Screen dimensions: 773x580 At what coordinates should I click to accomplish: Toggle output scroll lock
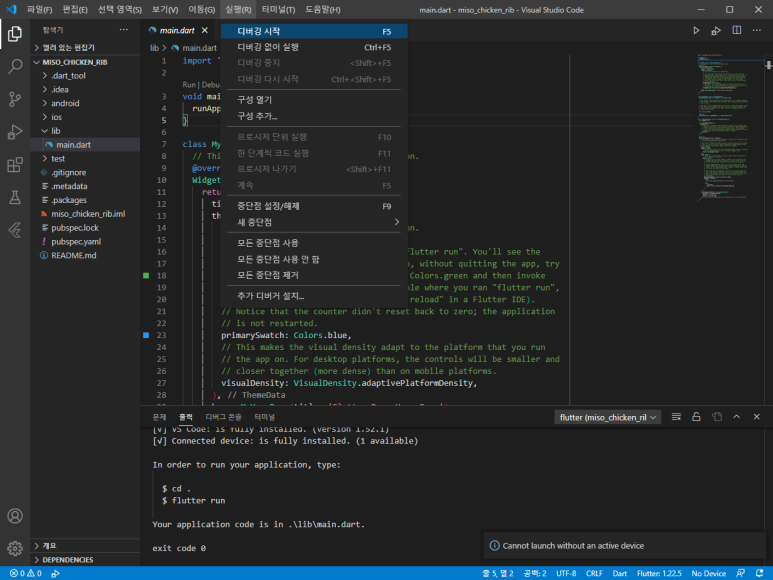point(696,417)
